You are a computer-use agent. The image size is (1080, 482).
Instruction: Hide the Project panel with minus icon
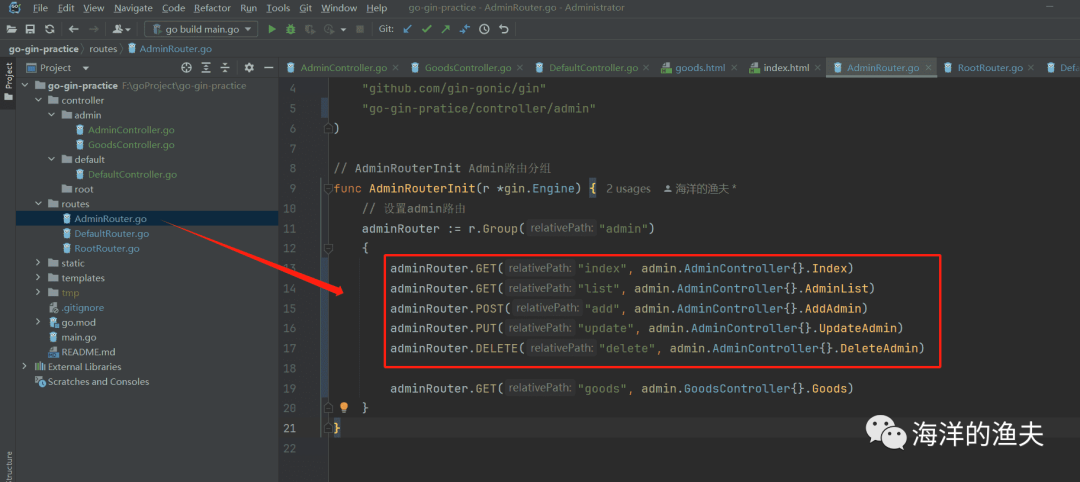(x=269, y=67)
